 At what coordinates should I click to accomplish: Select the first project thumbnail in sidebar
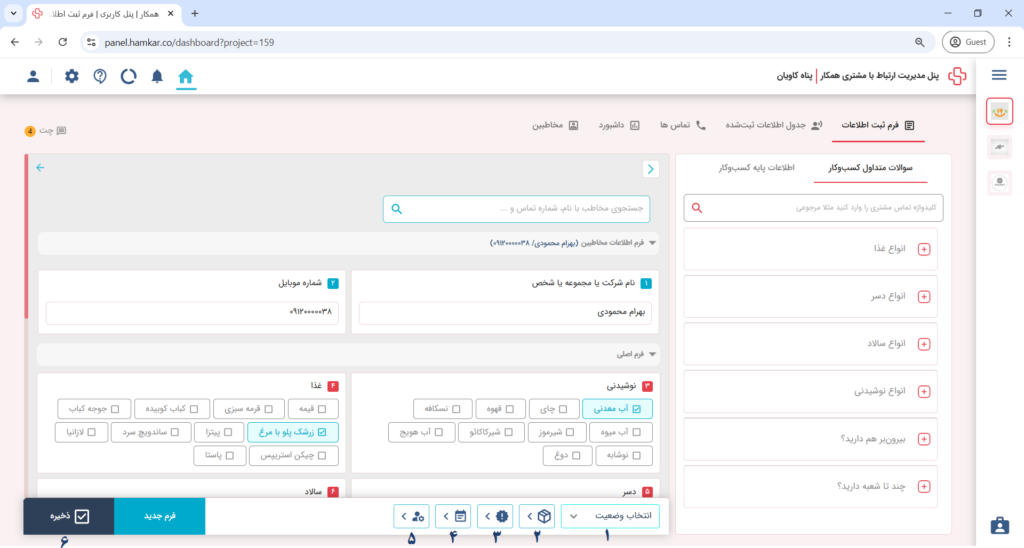999,112
